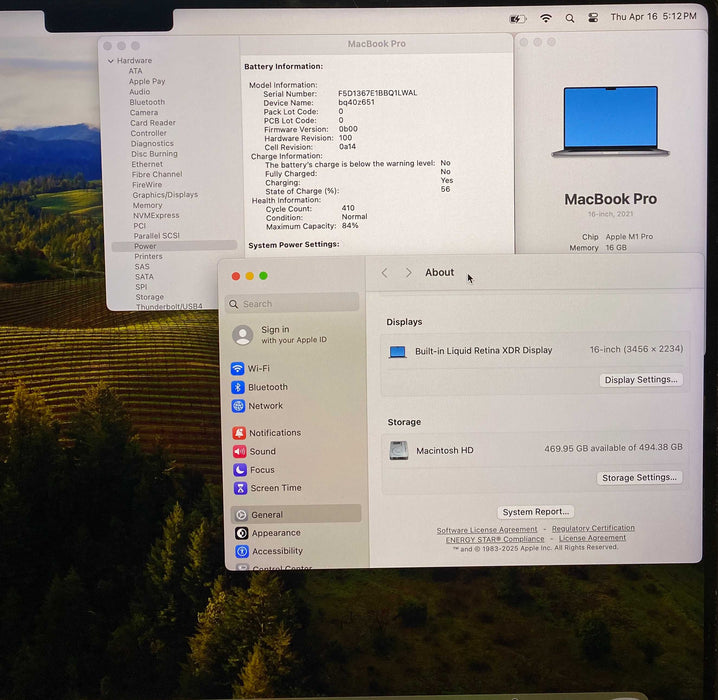Select Memory in System Information sidebar
Image resolution: width=718 pixels, height=700 pixels.
tap(147, 206)
